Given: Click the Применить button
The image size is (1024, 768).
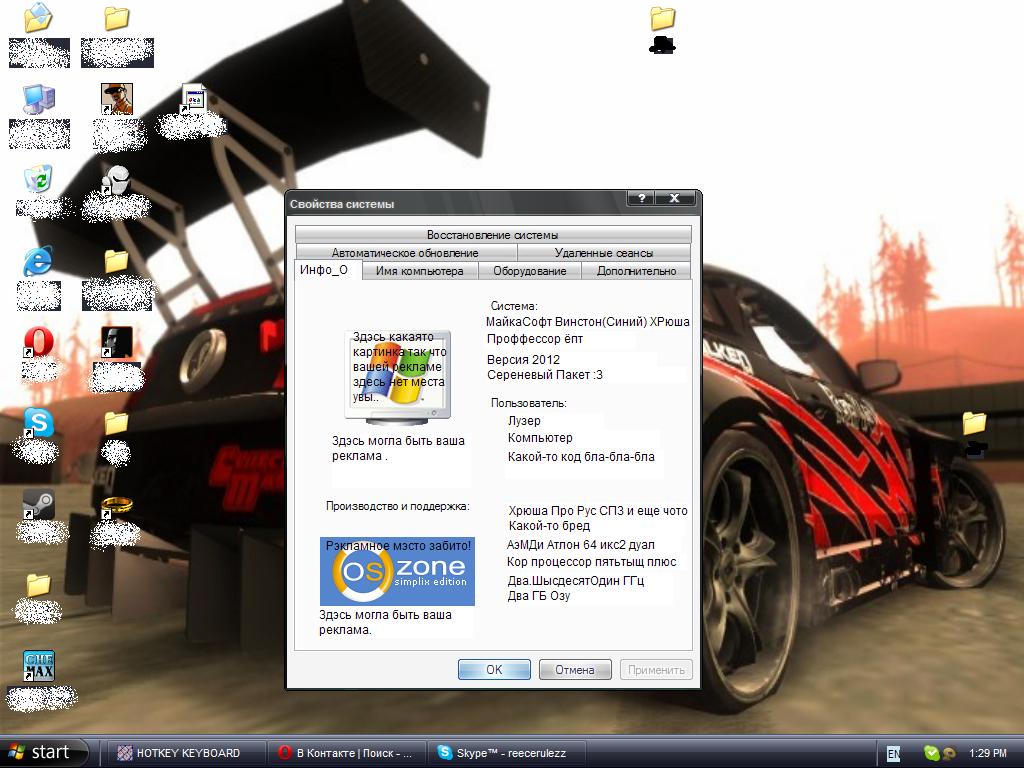Looking at the screenshot, I should pyautogui.click(x=656, y=669).
